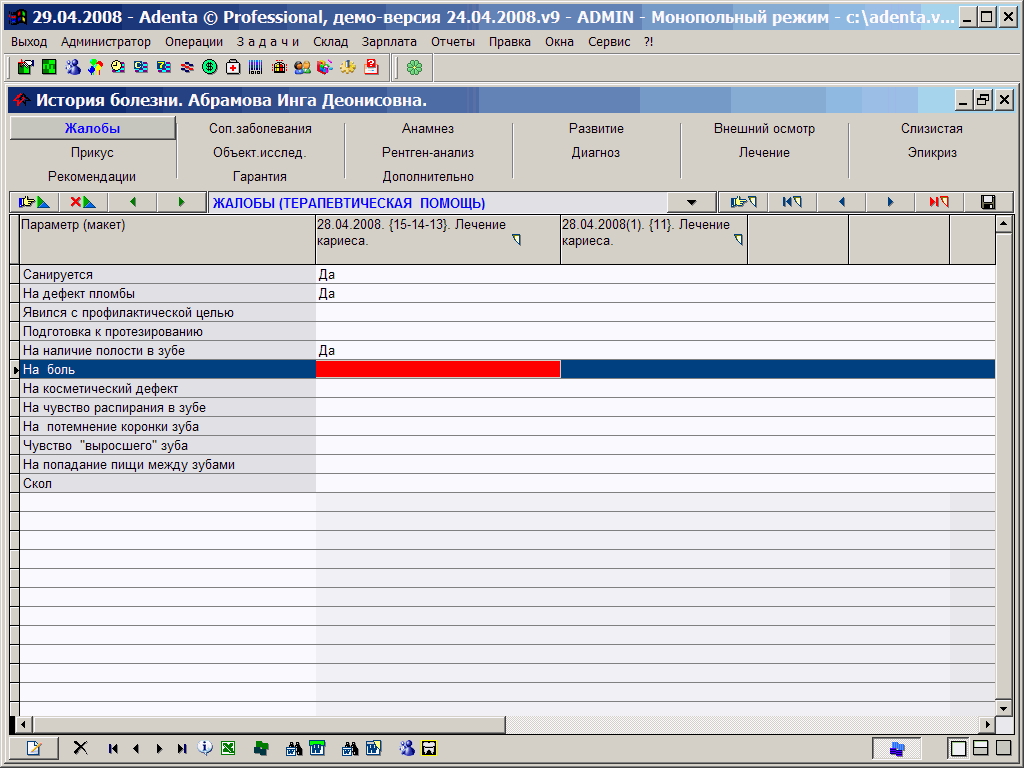Click the black X delete icon at bottom
This screenshot has height=768, width=1024.
pos(81,748)
